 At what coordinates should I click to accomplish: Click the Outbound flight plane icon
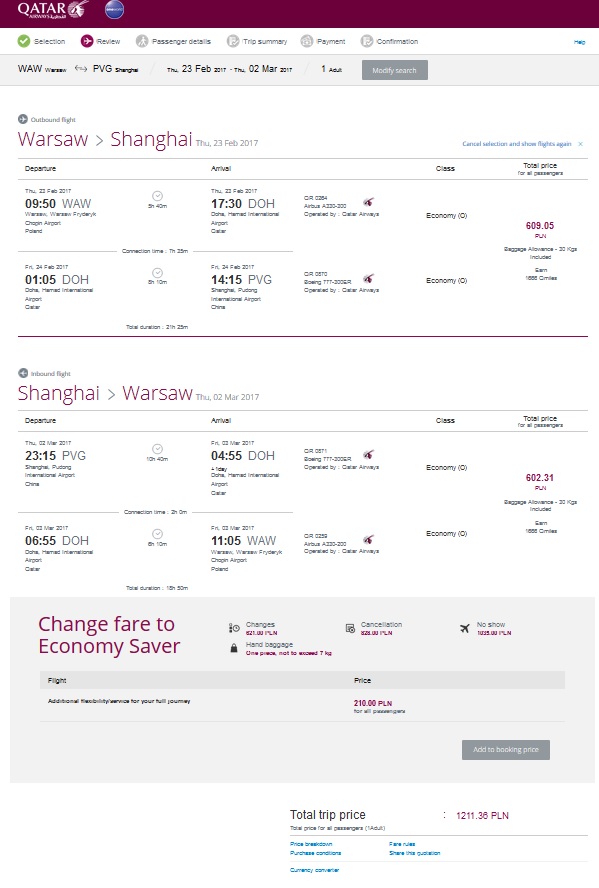[23, 119]
